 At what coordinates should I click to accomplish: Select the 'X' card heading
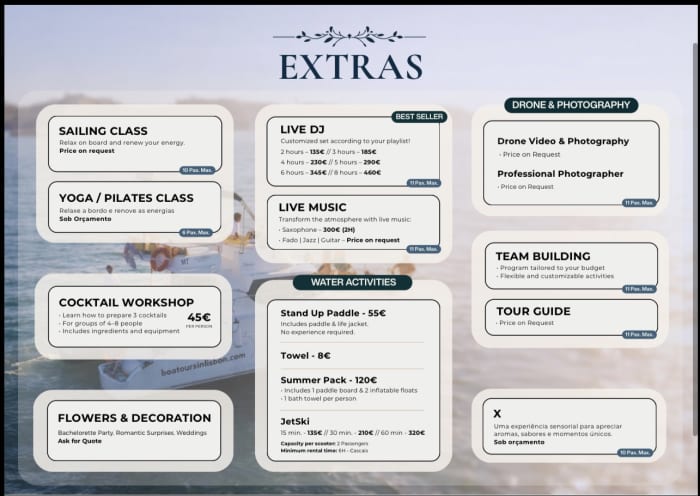pos(497,413)
